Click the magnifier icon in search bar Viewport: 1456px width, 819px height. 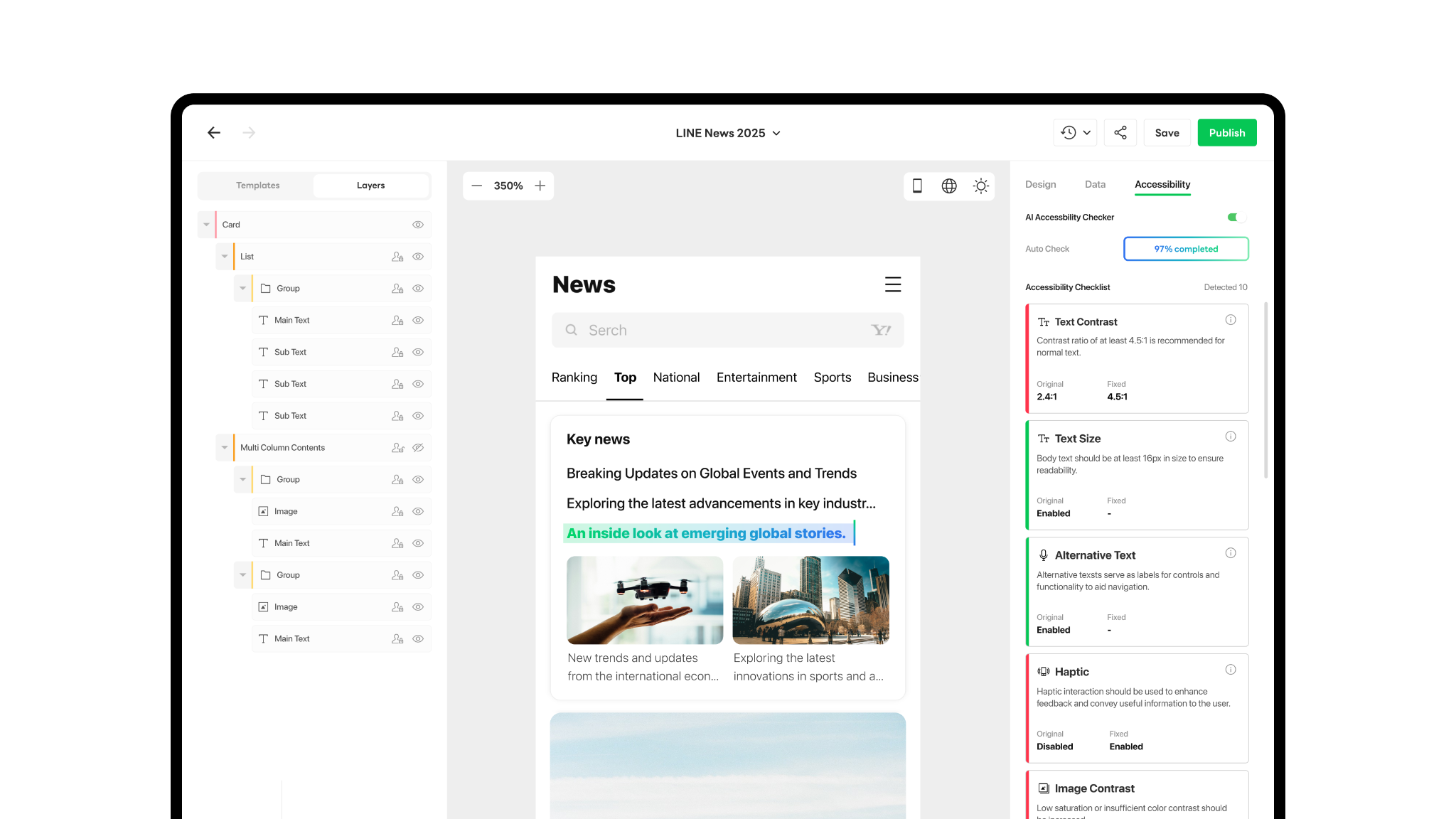tap(572, 330)
